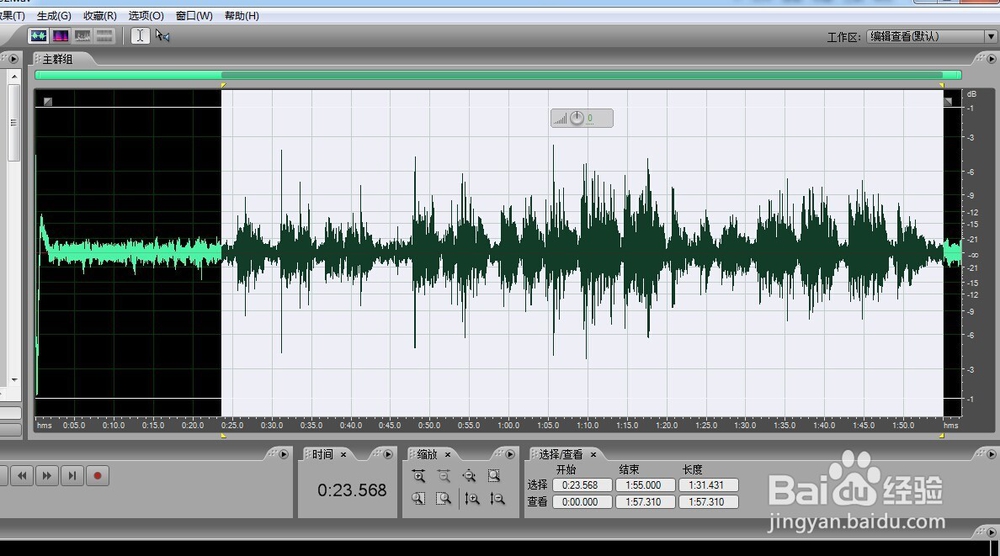Screen dimensions: 1000x556
Task: Open 收藏(R) menu
Action: 100,15
